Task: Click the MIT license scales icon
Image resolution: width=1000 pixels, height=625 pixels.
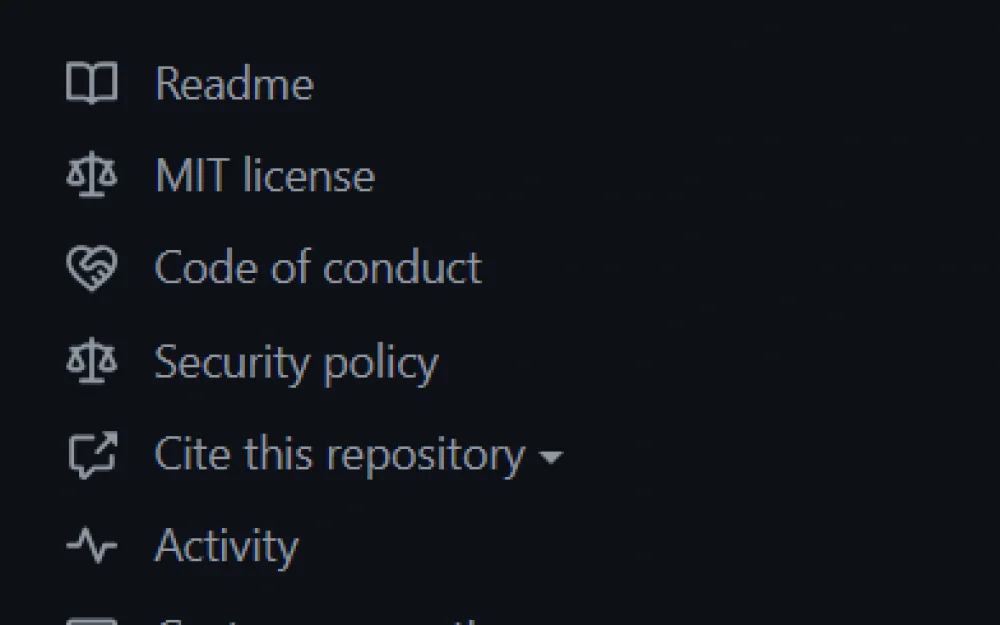Action: coord(91,177)
